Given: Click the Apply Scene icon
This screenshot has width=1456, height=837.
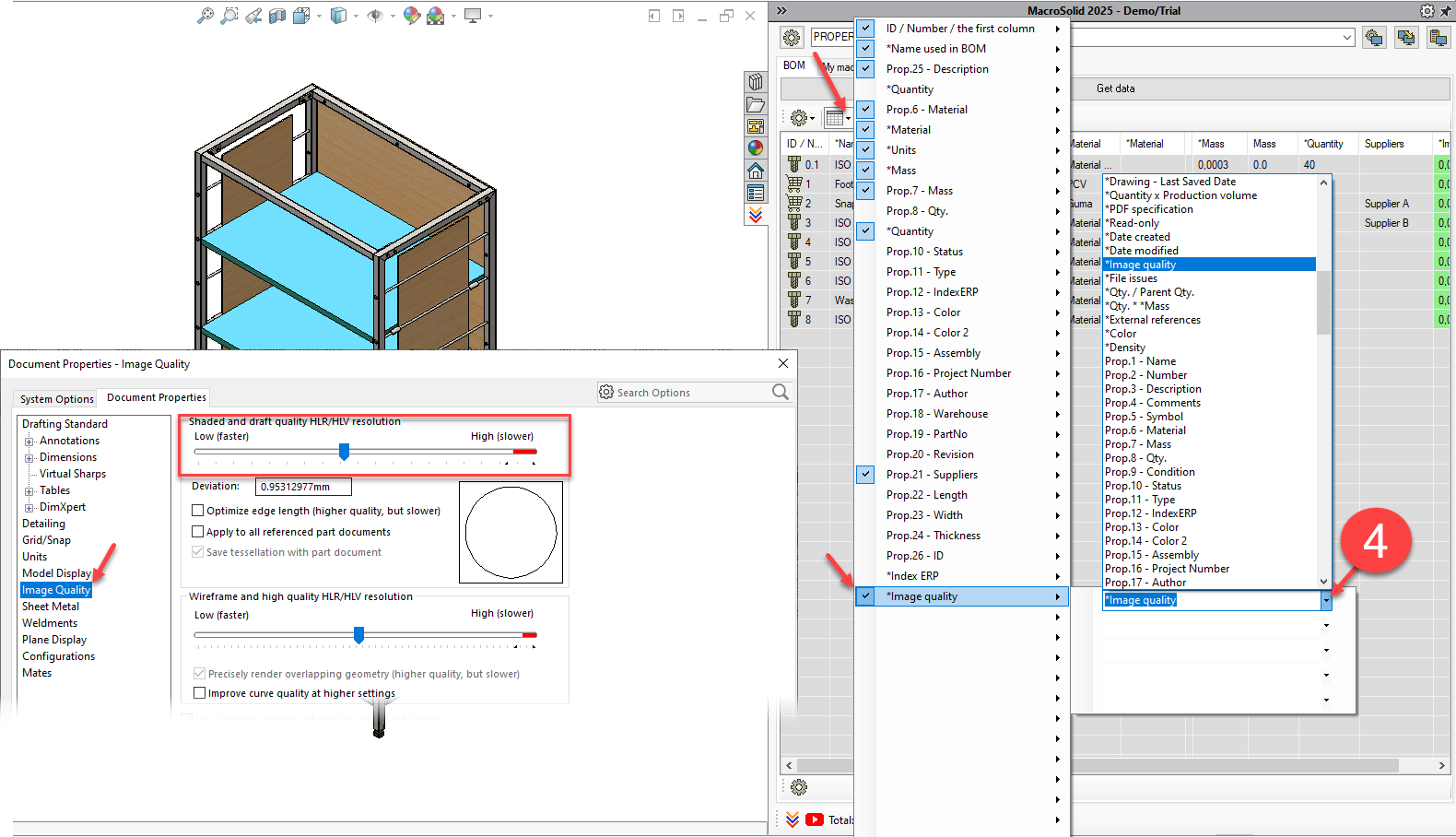Looking at the screenshot, I should coord(436,16).
